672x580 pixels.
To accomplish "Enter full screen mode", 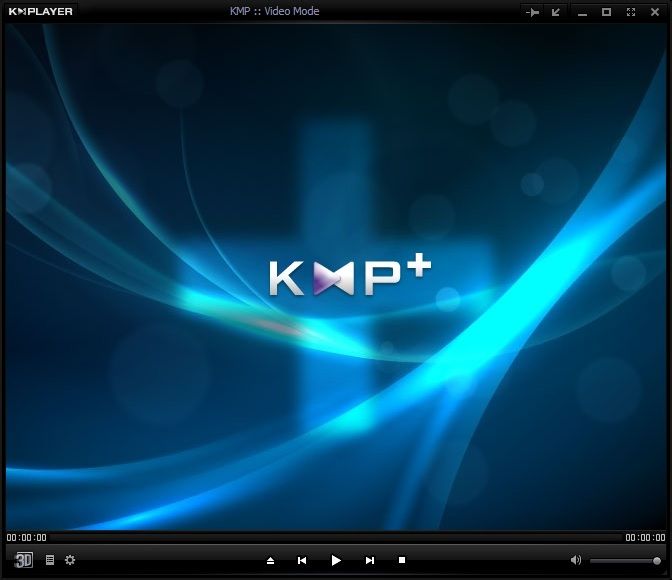I will click(x=630, y=12).
